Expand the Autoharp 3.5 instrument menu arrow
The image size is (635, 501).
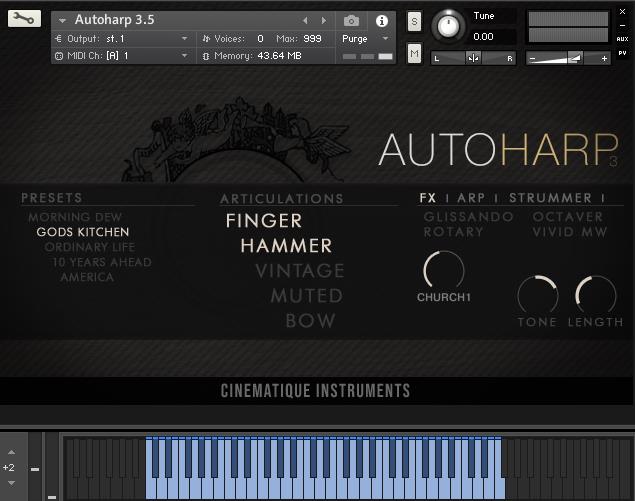[x=62, y=20]
